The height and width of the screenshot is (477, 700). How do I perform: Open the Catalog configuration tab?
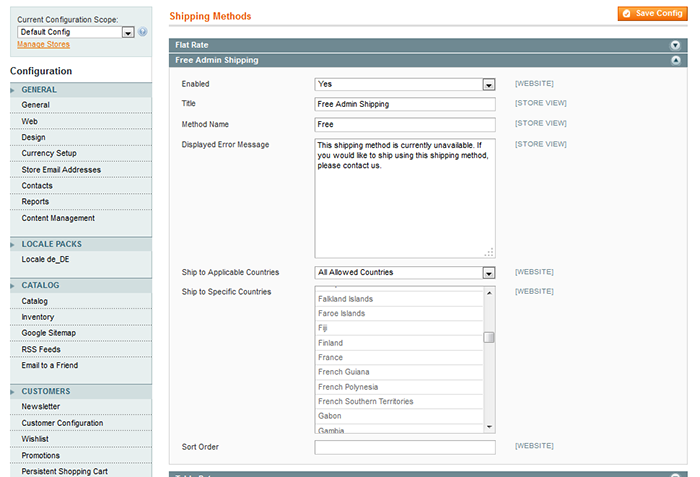(81, 301)
